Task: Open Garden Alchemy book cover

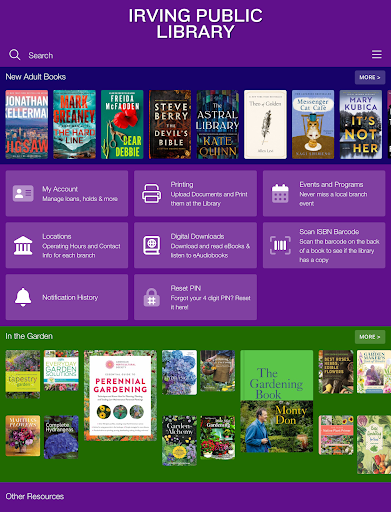Action: pos(179,440)
